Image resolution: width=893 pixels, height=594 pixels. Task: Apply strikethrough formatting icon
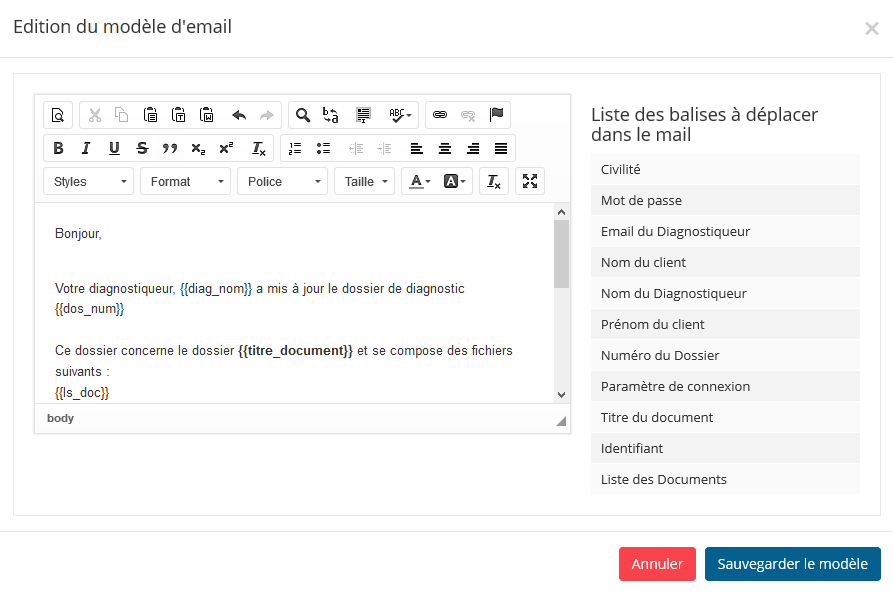tap(142, 149)
